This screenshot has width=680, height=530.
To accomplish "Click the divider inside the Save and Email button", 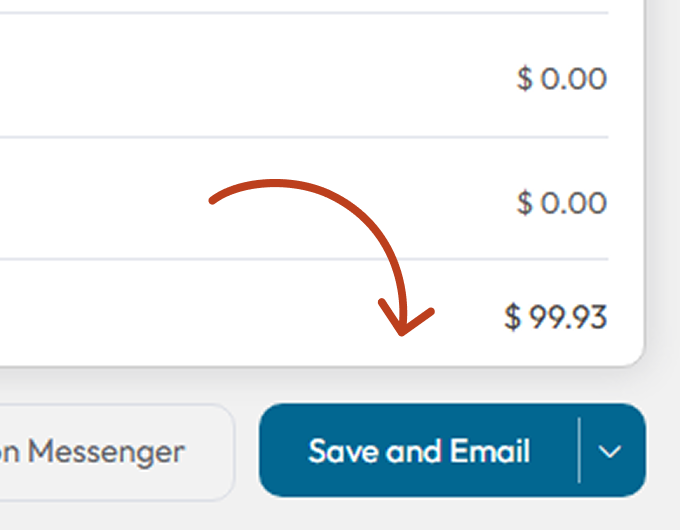I will click(x=579, y=451).
